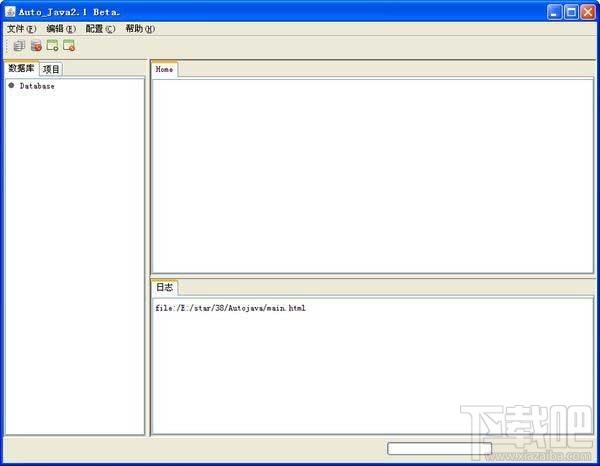This screenshot has height=466, width=600.
Task: Click the red database toolbar icon
Action: (x=36, y=46)
